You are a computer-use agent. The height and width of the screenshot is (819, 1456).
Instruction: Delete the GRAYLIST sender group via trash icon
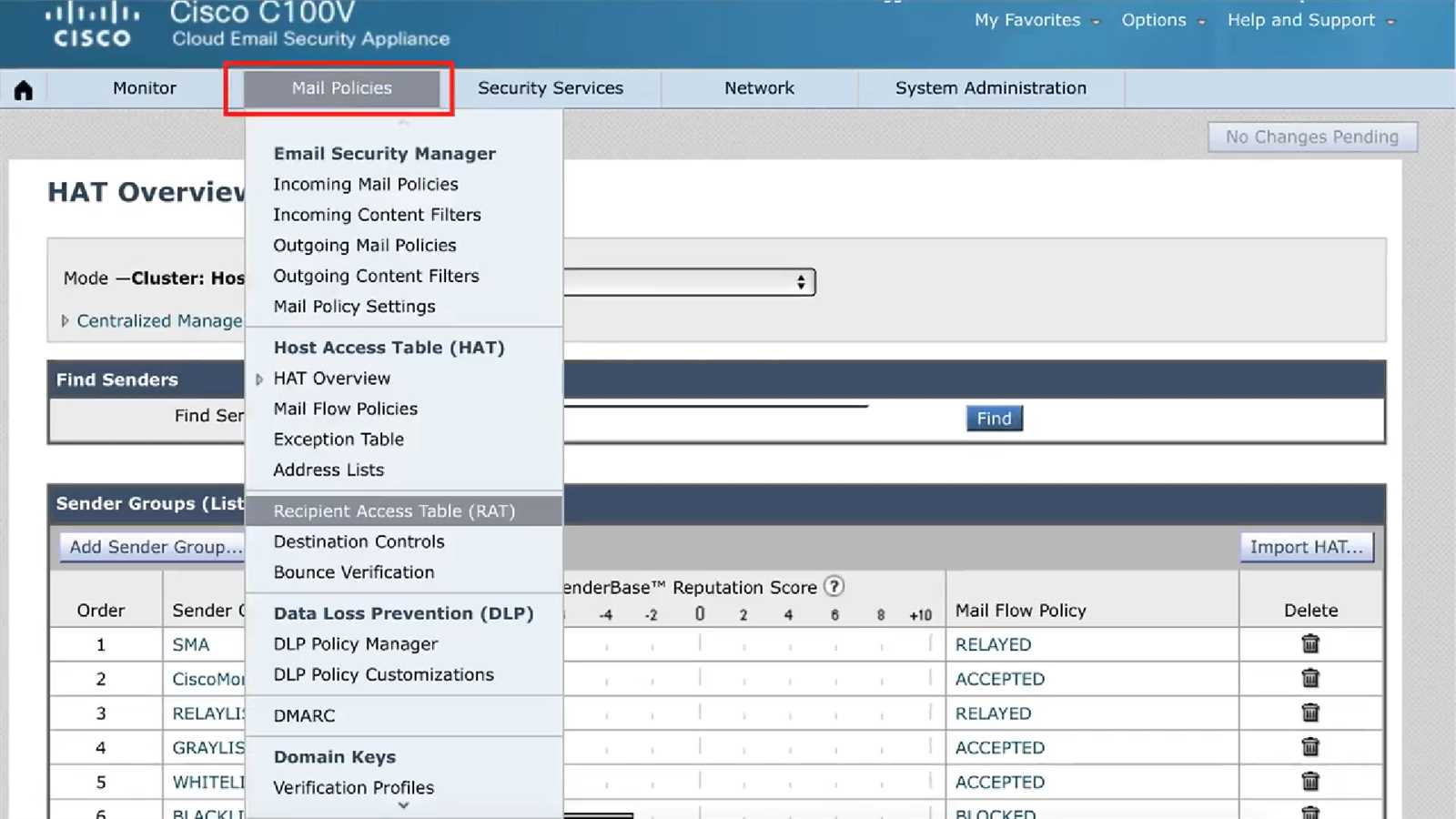1309,747
